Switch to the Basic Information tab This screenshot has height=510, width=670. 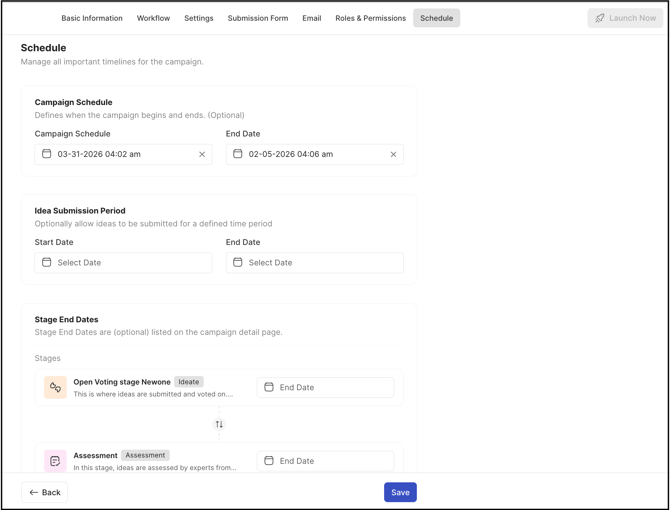pyautogui.click(x=92, y=18)
